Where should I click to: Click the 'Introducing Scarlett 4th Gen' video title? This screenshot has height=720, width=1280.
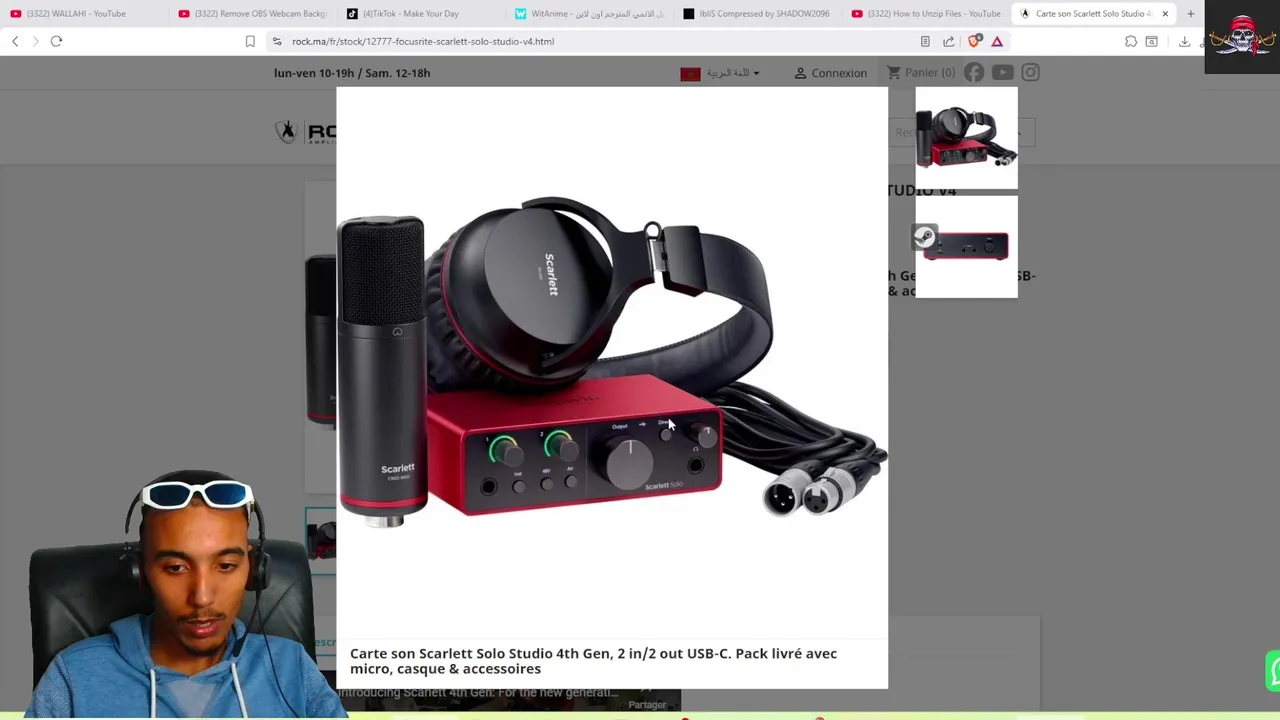click(x=478, y=692)
